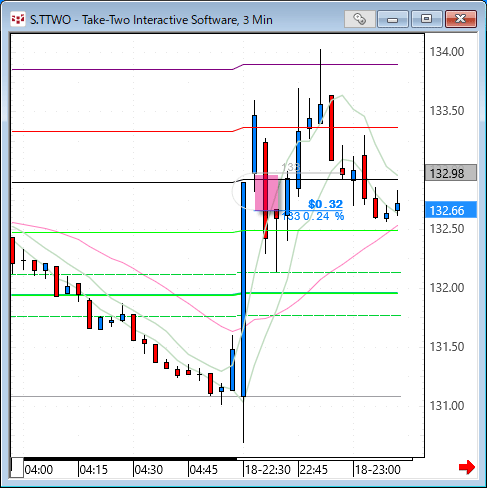Close the S.TTWO chart window
The width and height of the screenshot is (487, 488).
461,19
